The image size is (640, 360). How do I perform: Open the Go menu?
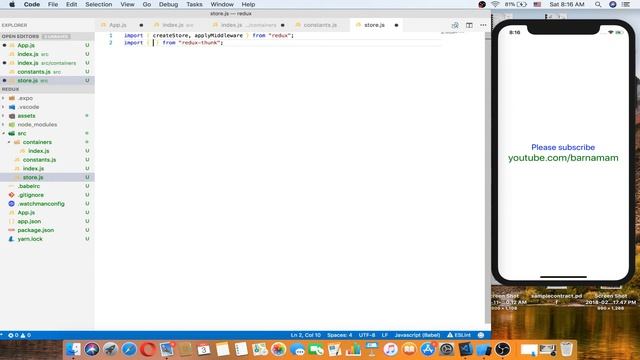(147, 4)
